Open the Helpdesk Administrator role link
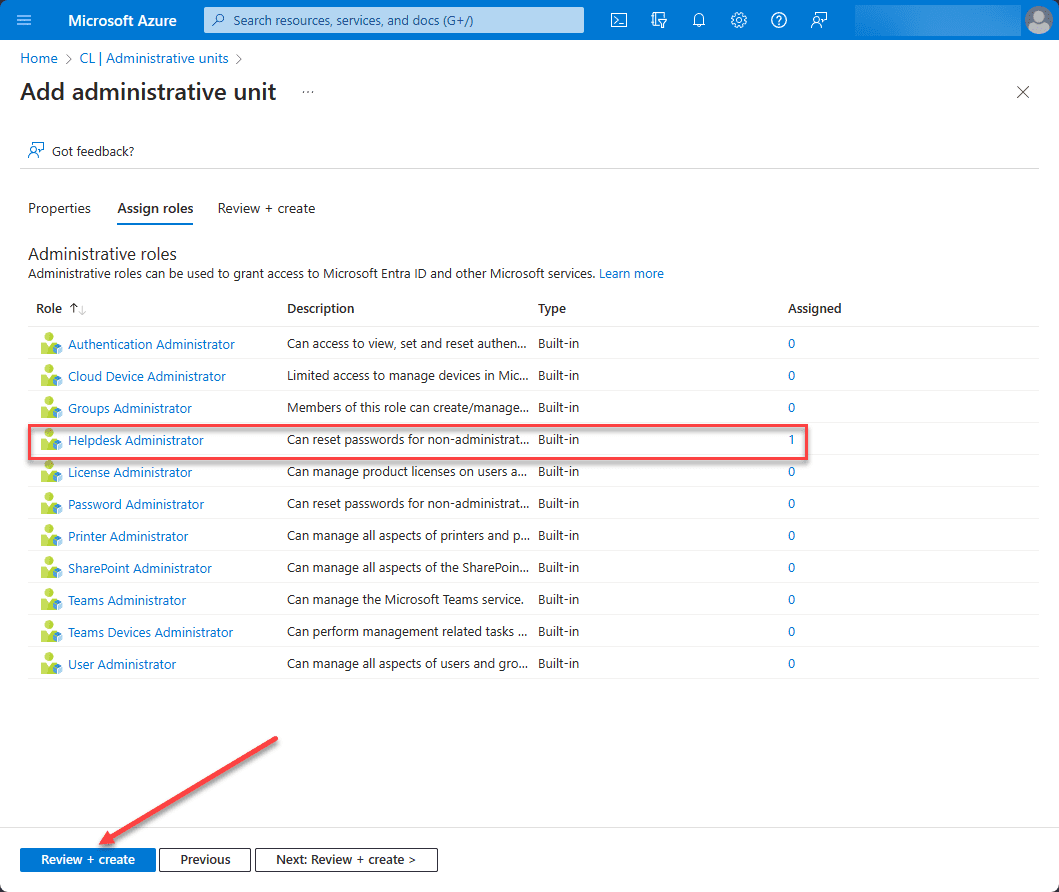The width and height of the screenshot is (1059, 892). coord(136,440)
